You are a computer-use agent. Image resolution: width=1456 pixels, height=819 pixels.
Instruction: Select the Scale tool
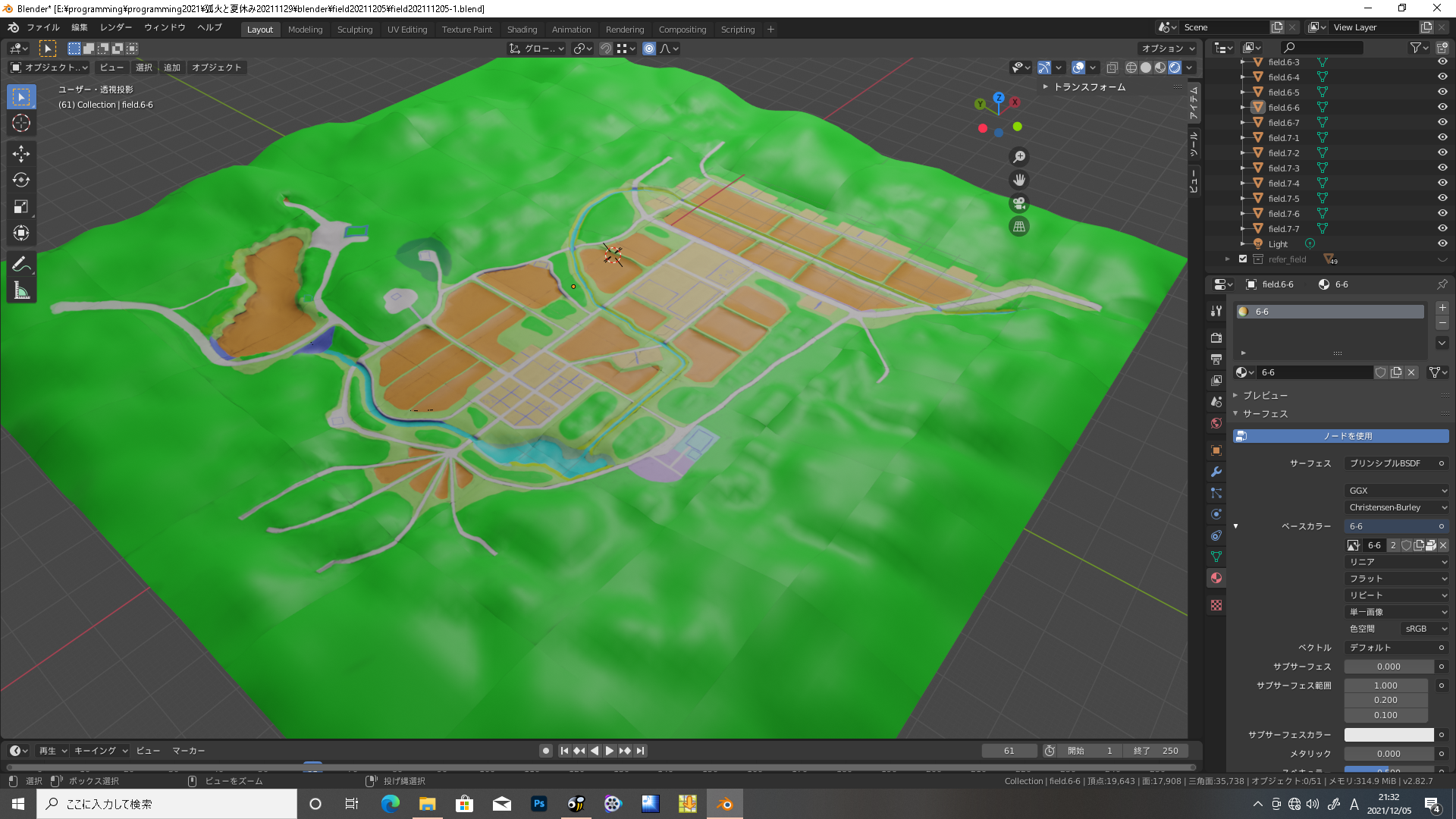click(x=21, y=206)
